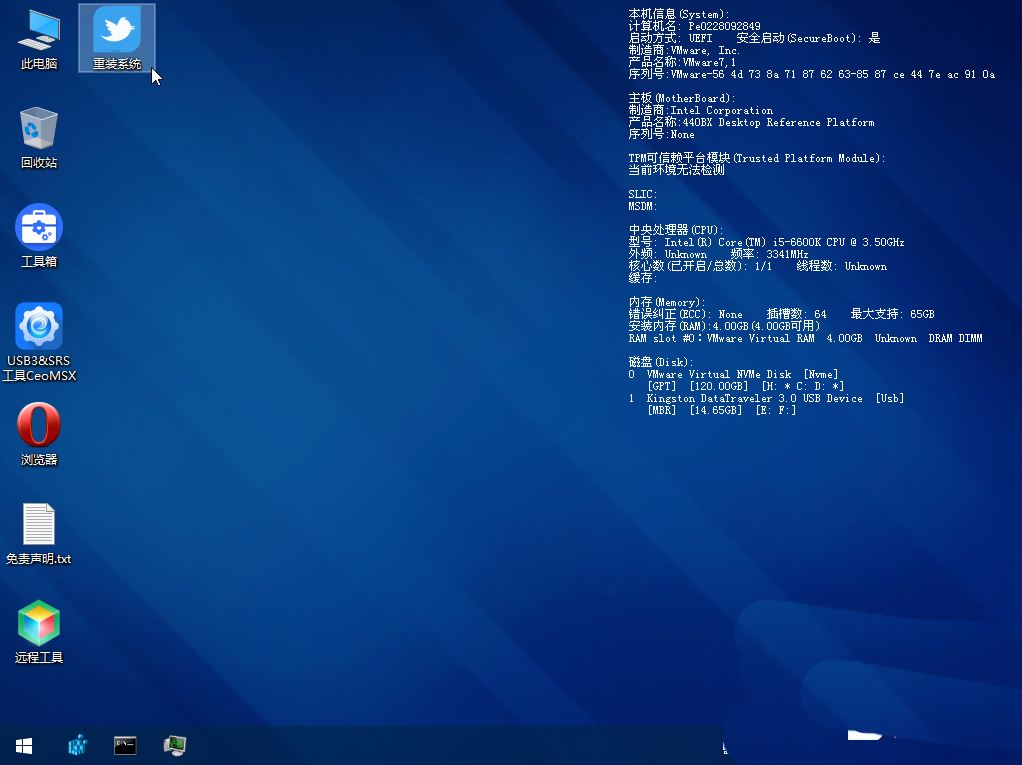Click the 主板(MotherBoard) heading
The height and width of the screenshot is (765, 1022).
tap(682, 98)
